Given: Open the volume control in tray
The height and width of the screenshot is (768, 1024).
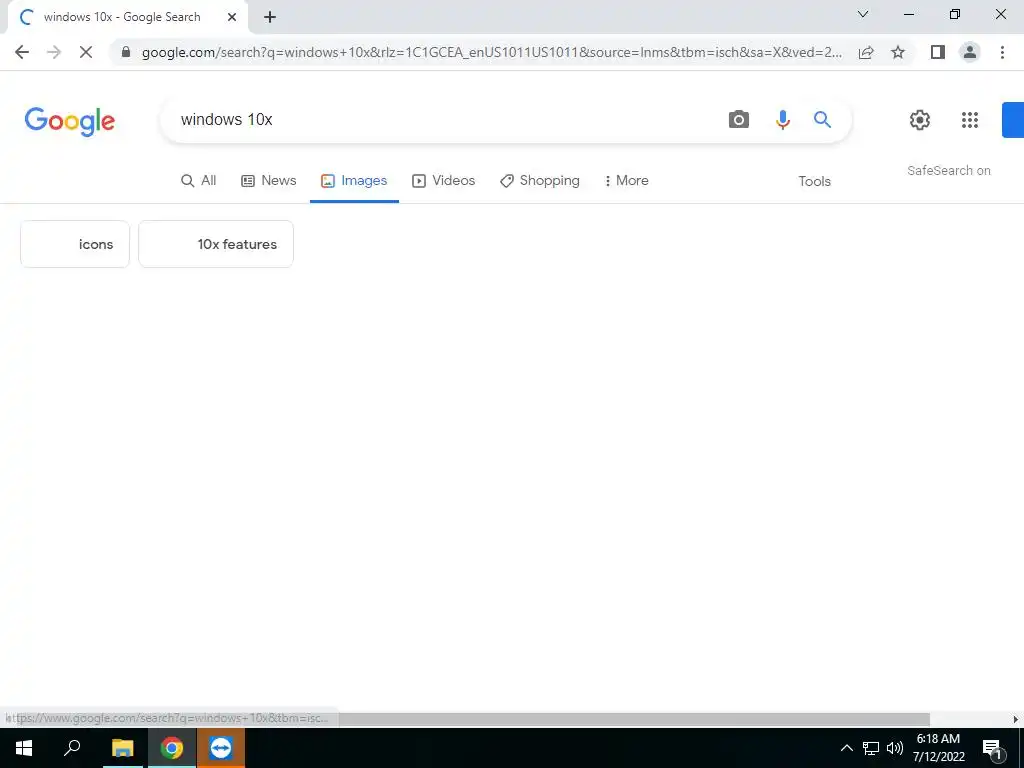Looking at the screenshot, I should (895, 748).
